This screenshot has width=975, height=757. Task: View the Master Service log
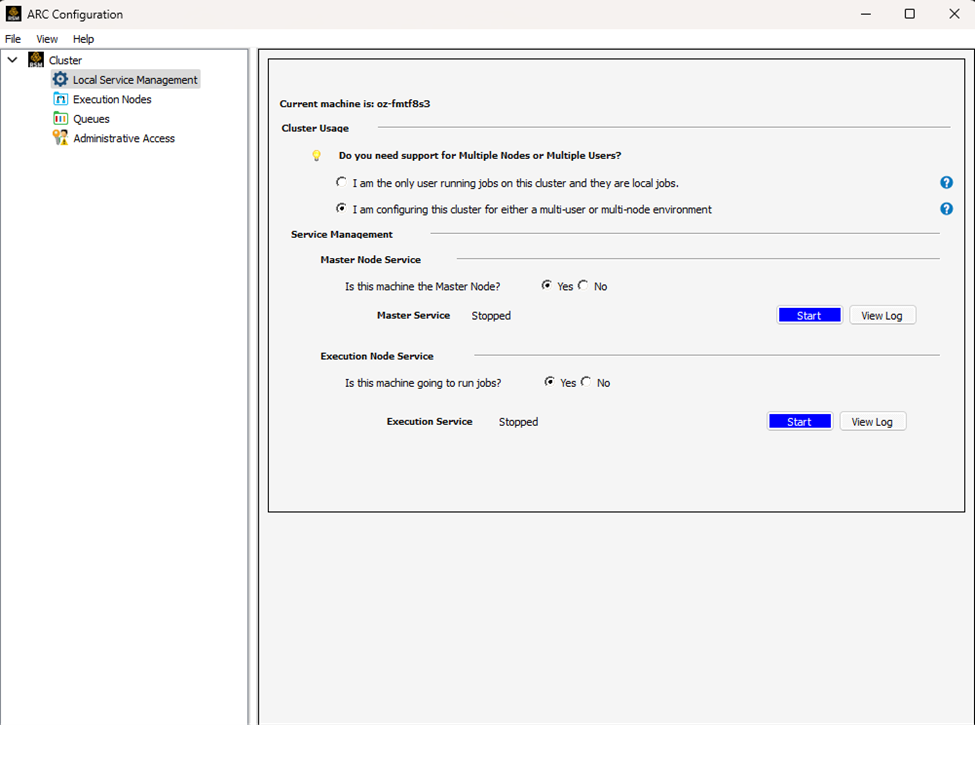[x=882, y=314]
